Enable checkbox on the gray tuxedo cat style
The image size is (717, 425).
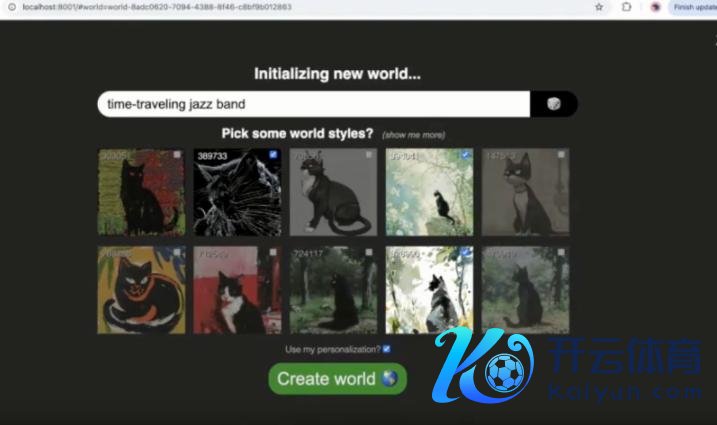tap(369, 155)
